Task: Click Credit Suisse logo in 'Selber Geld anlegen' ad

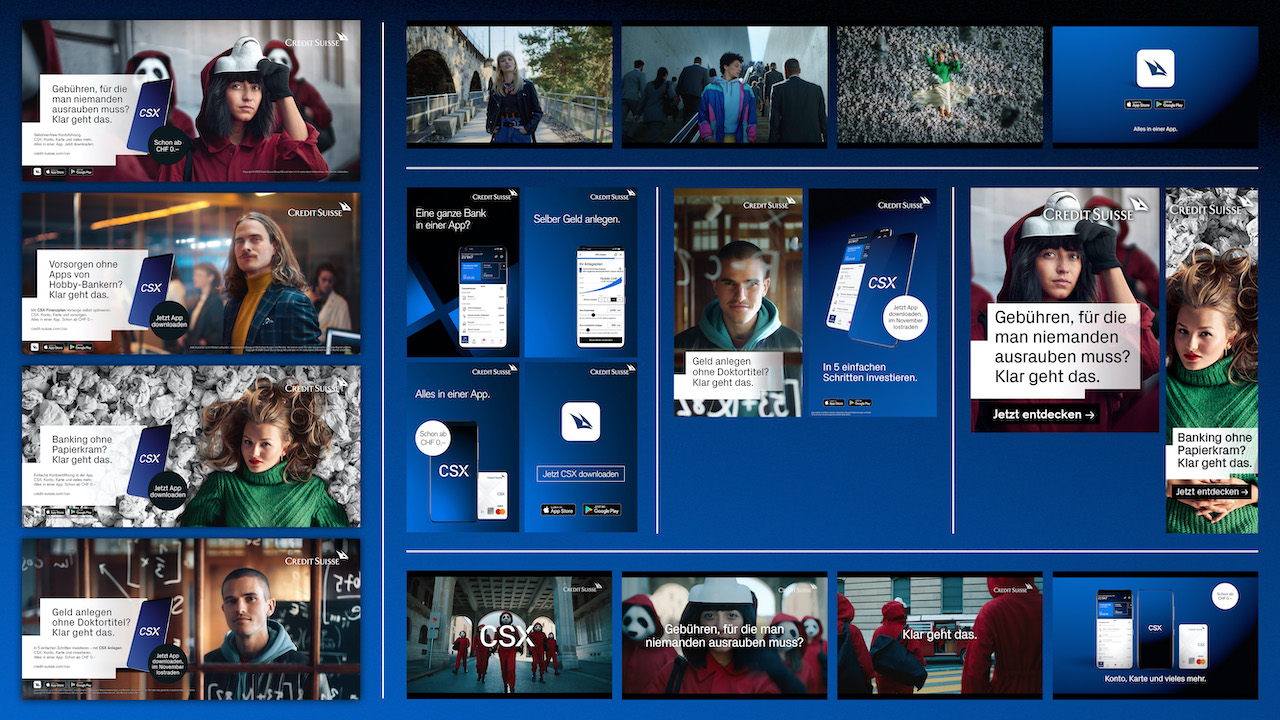Action: click(x=612, y=196)
